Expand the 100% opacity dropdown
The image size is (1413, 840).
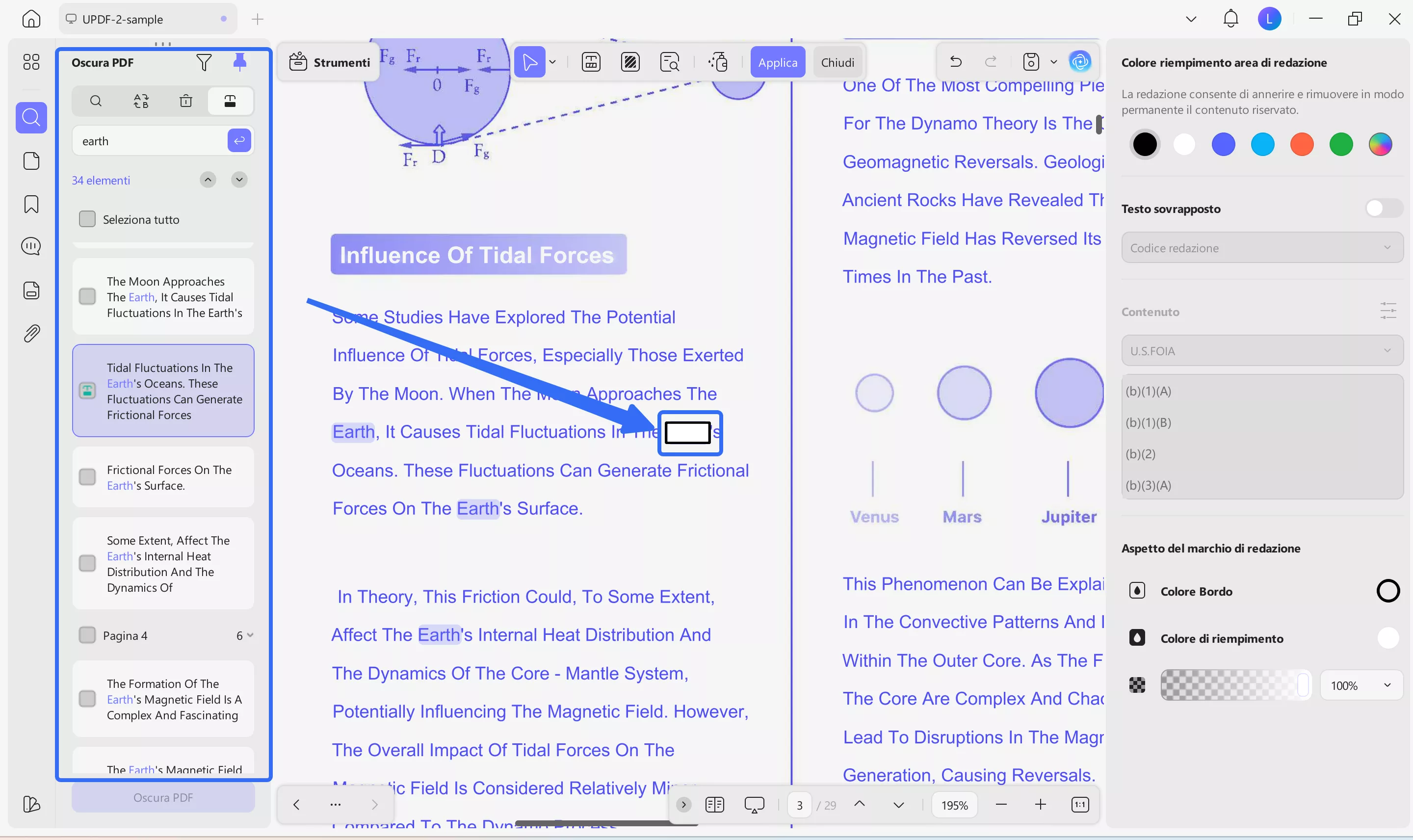point(1361,685)
